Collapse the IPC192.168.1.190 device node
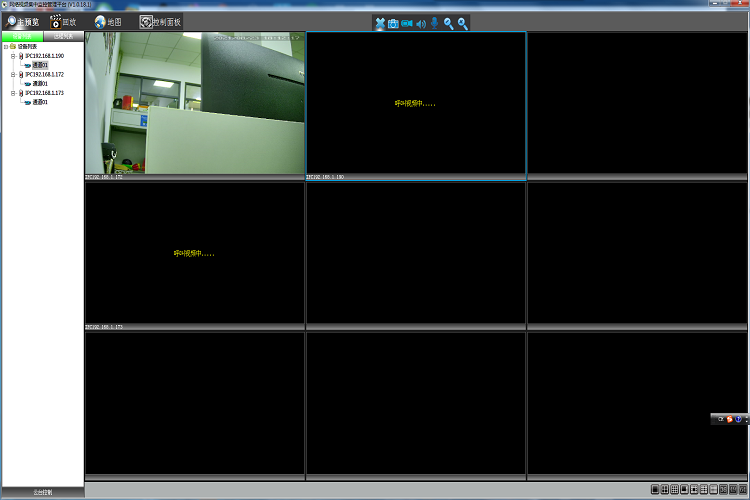This screenshot has height=500, width=750. click(13, 56)
